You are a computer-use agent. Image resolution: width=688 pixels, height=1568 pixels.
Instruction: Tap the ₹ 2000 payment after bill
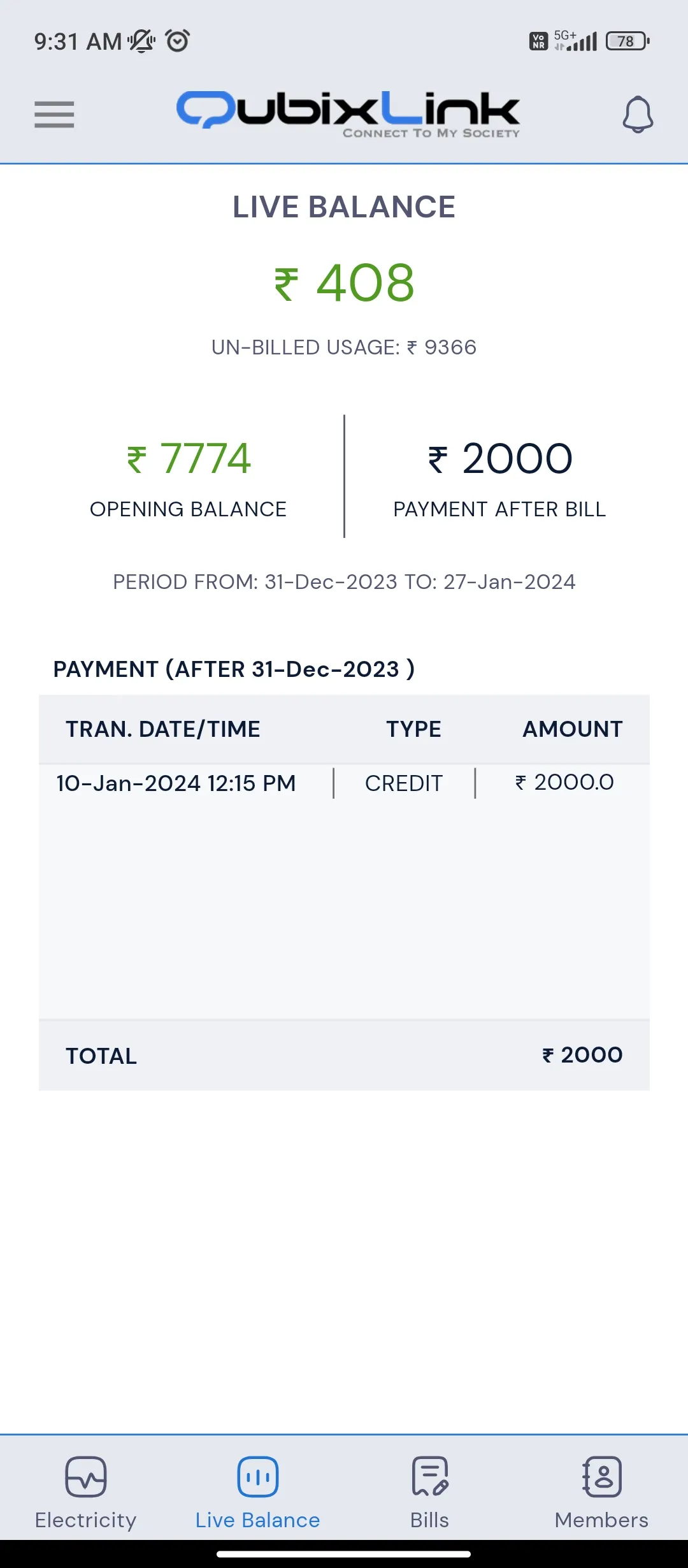coord(500,458)
